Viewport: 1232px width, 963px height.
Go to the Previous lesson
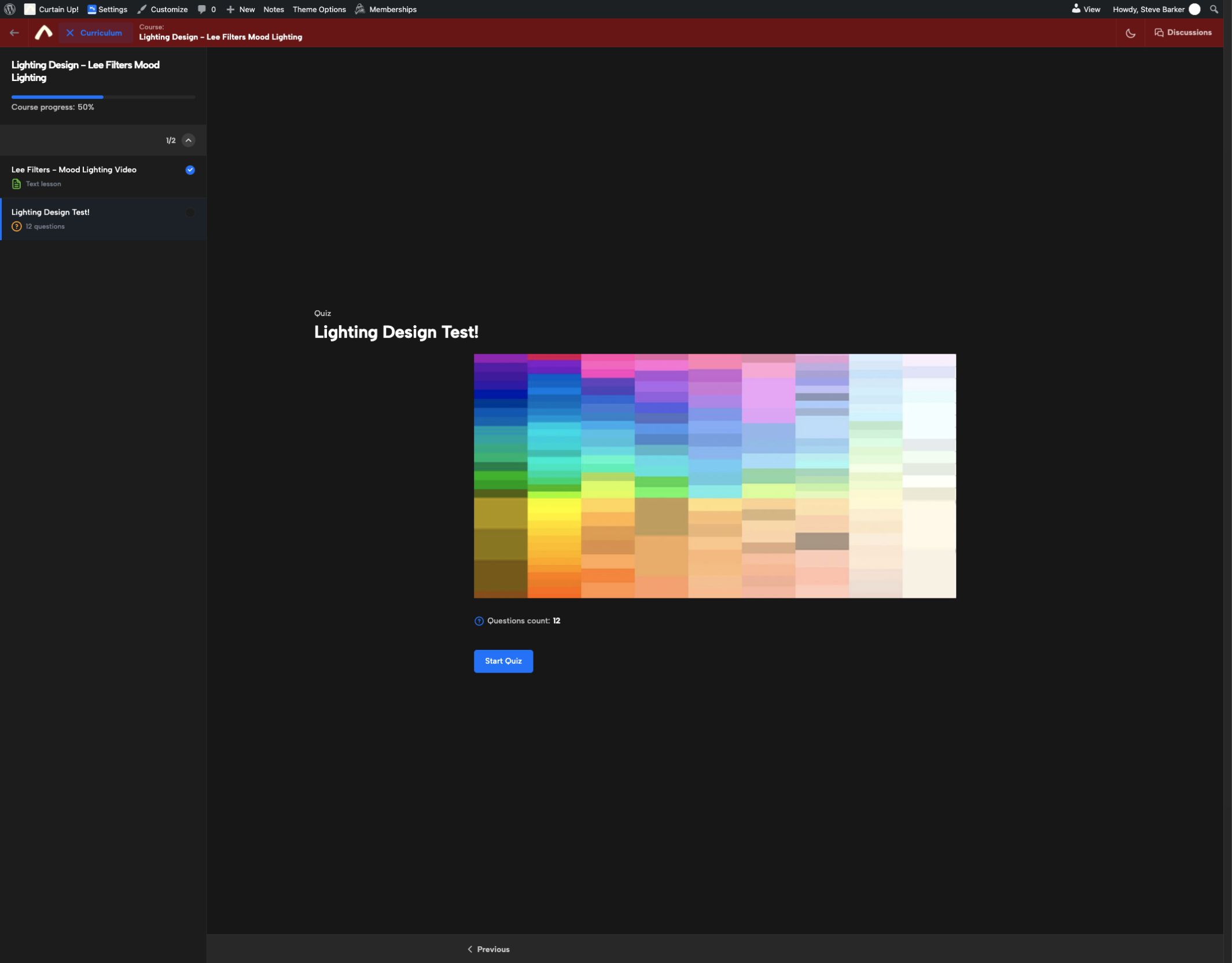[x=488, y=949]
